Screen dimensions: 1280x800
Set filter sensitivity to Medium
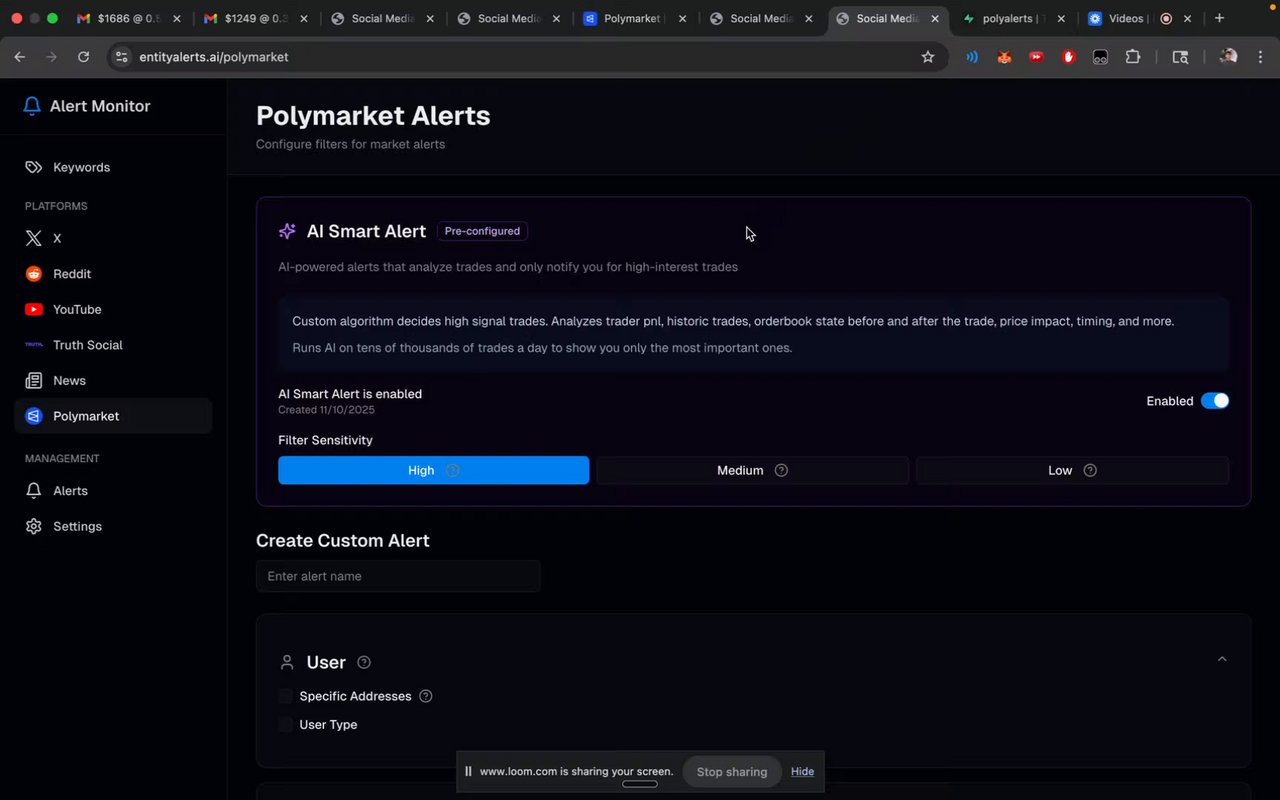(752, 470)
